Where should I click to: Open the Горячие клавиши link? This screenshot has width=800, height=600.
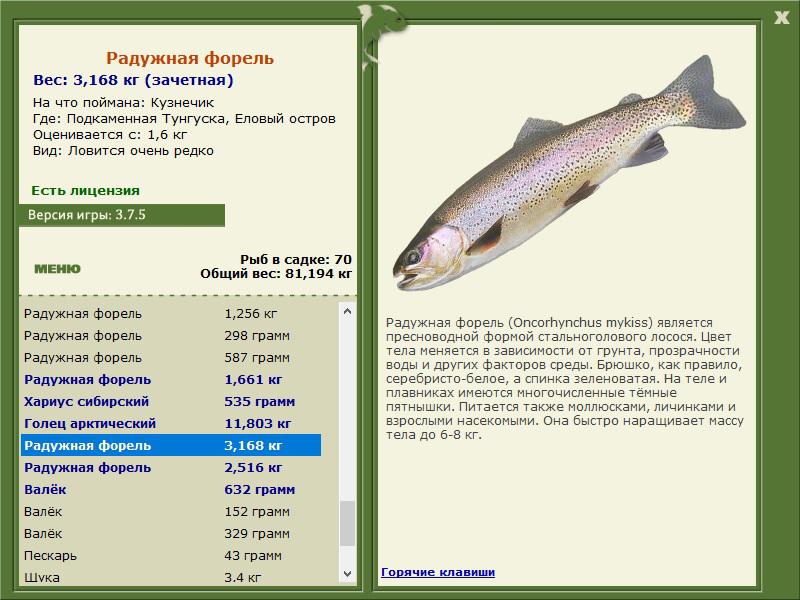coord(438,572)
